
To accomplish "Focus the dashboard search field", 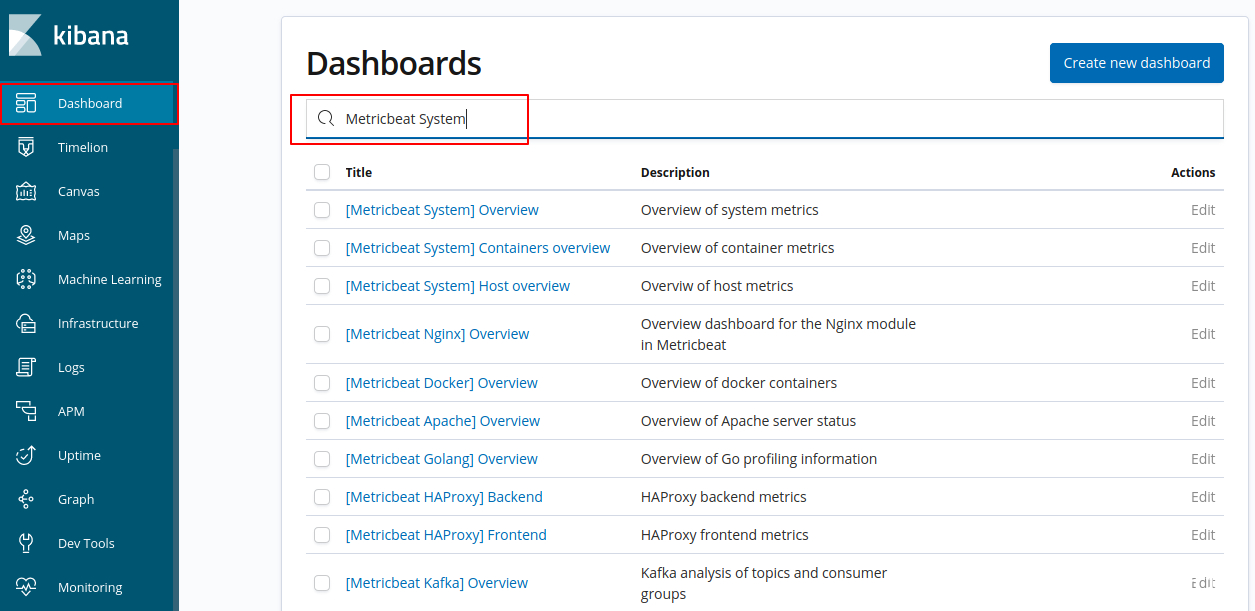I will (765, 118).
